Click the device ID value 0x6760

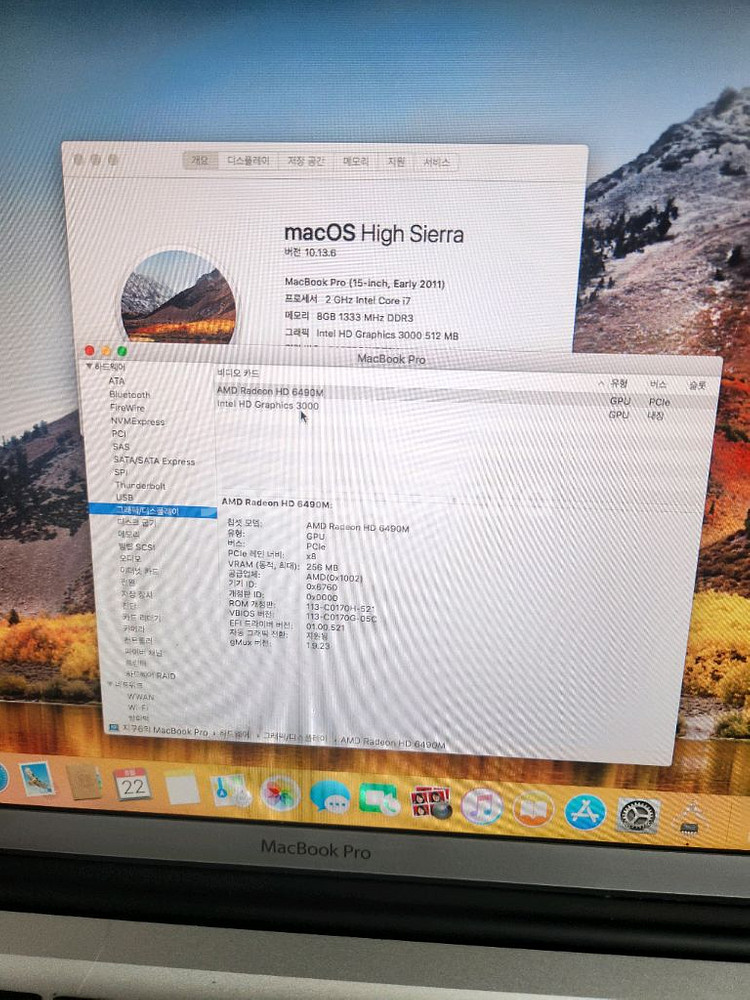tap(321, 587)
